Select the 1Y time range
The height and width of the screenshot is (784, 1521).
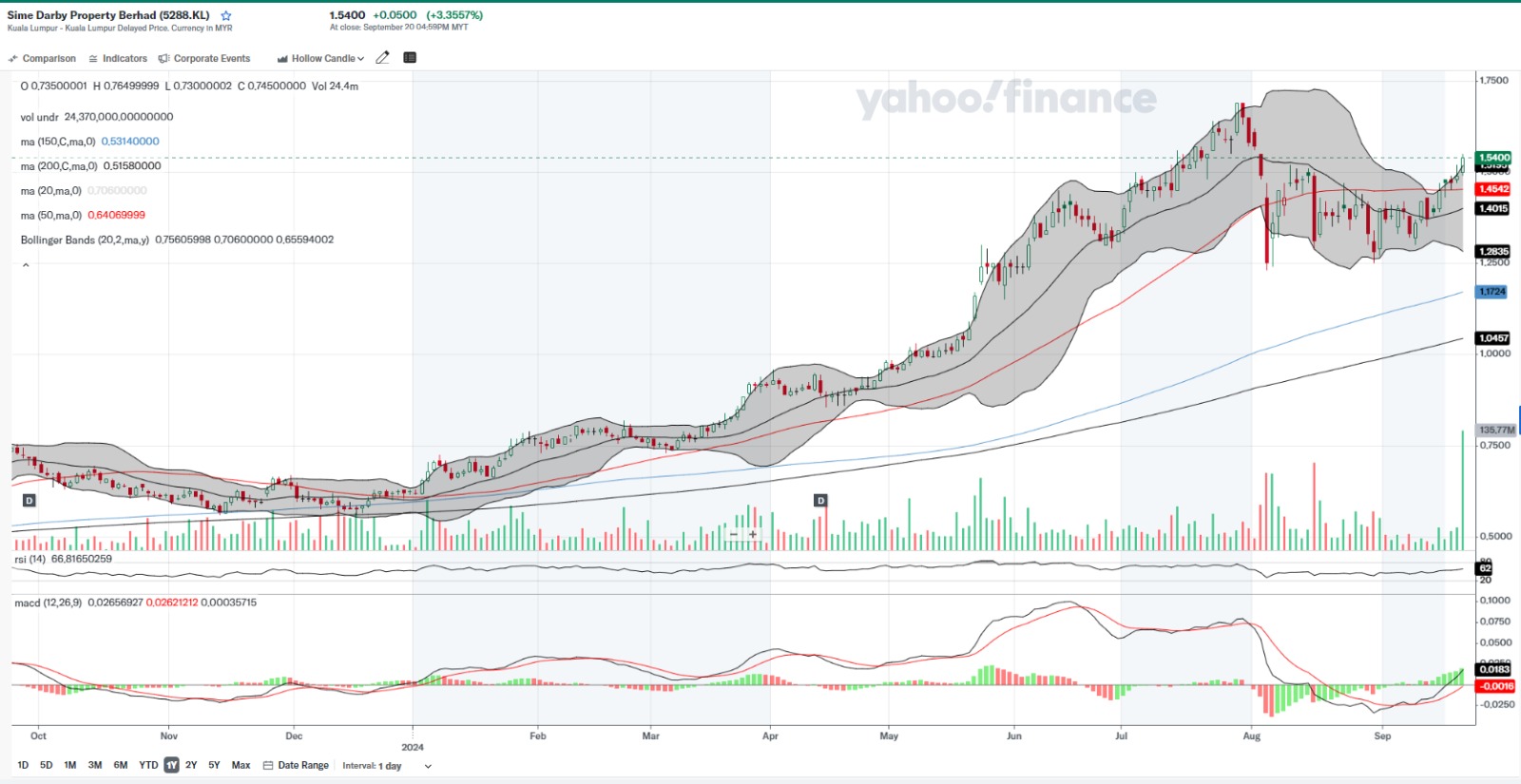[171, 765]
